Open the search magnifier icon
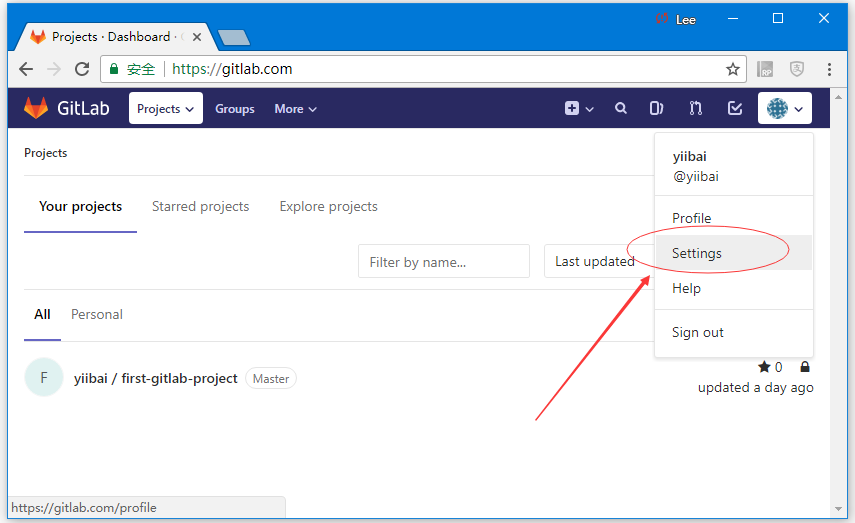 coord(621,109)
